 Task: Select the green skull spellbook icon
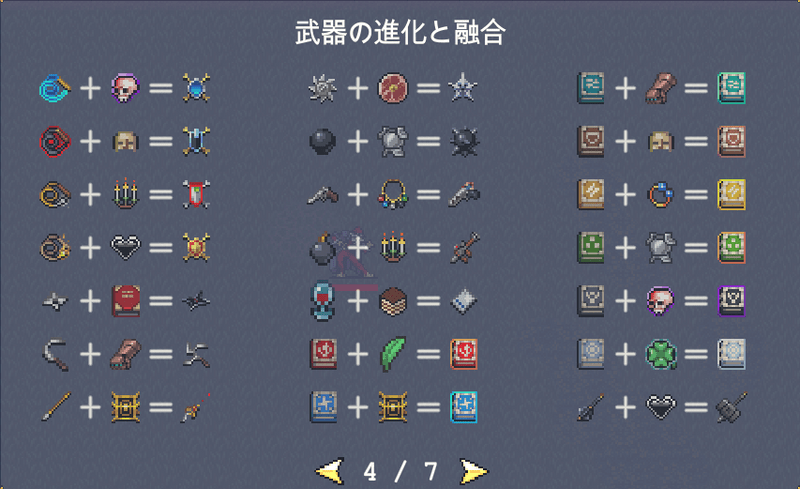click(590, 248)
